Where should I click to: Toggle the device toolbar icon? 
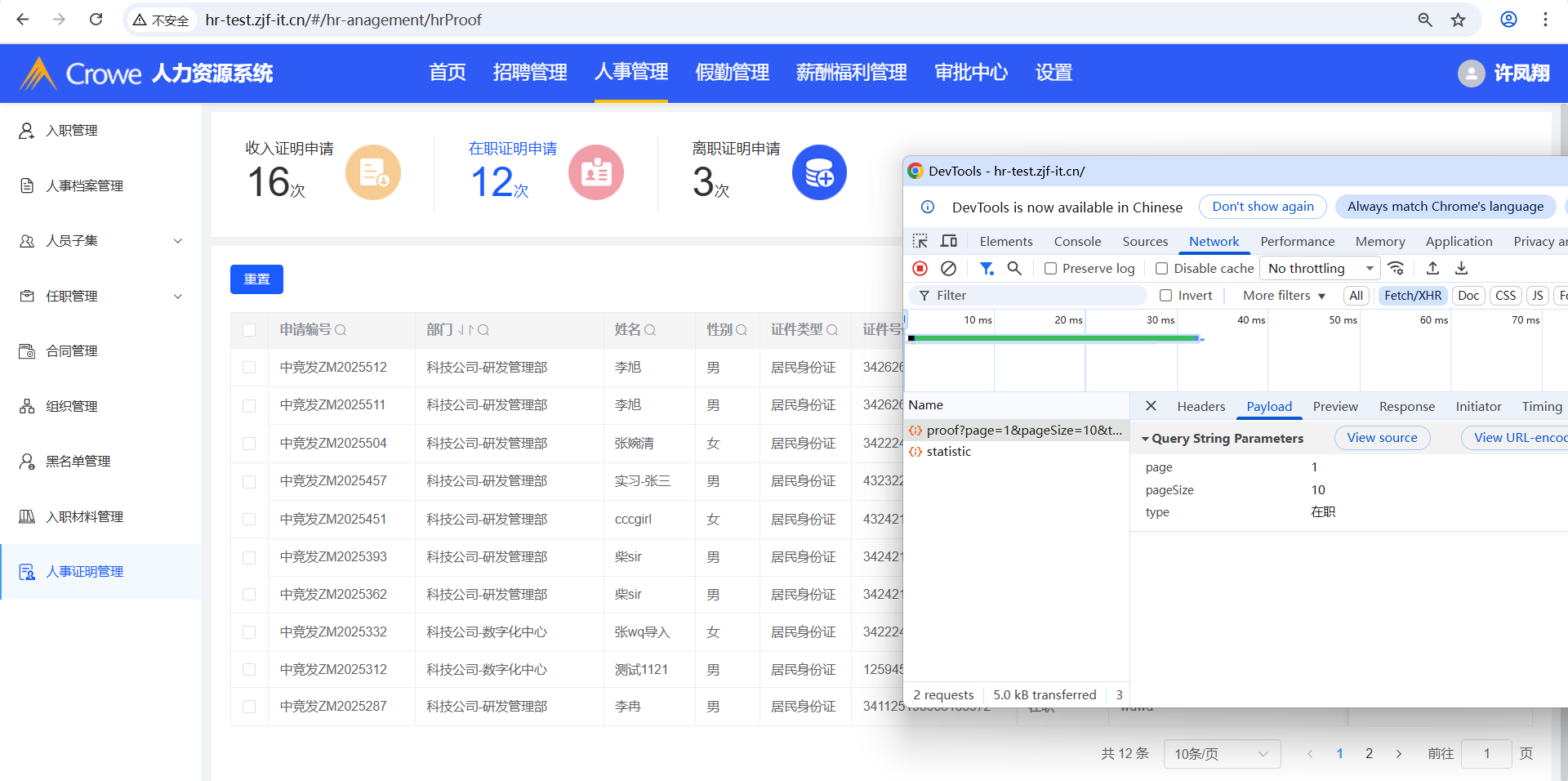[949, 241]
